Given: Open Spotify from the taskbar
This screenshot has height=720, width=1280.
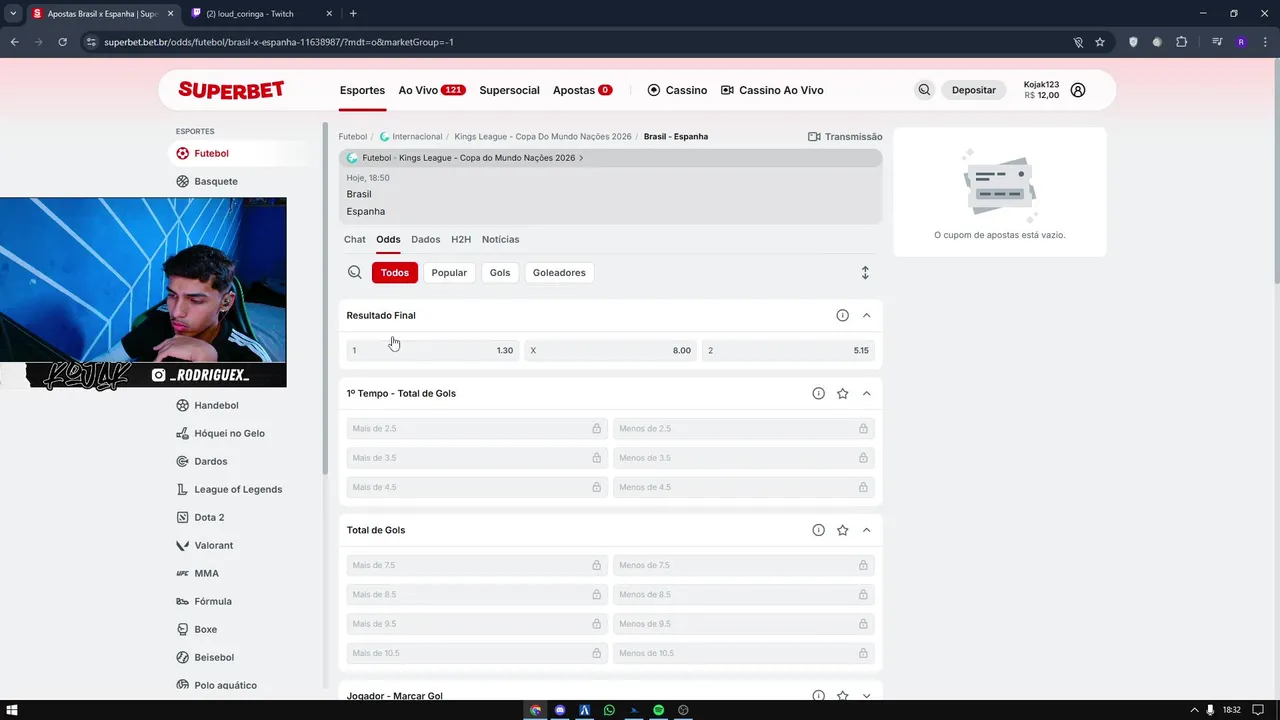Looking at the screenshot, I should click(x=659, y=710).
